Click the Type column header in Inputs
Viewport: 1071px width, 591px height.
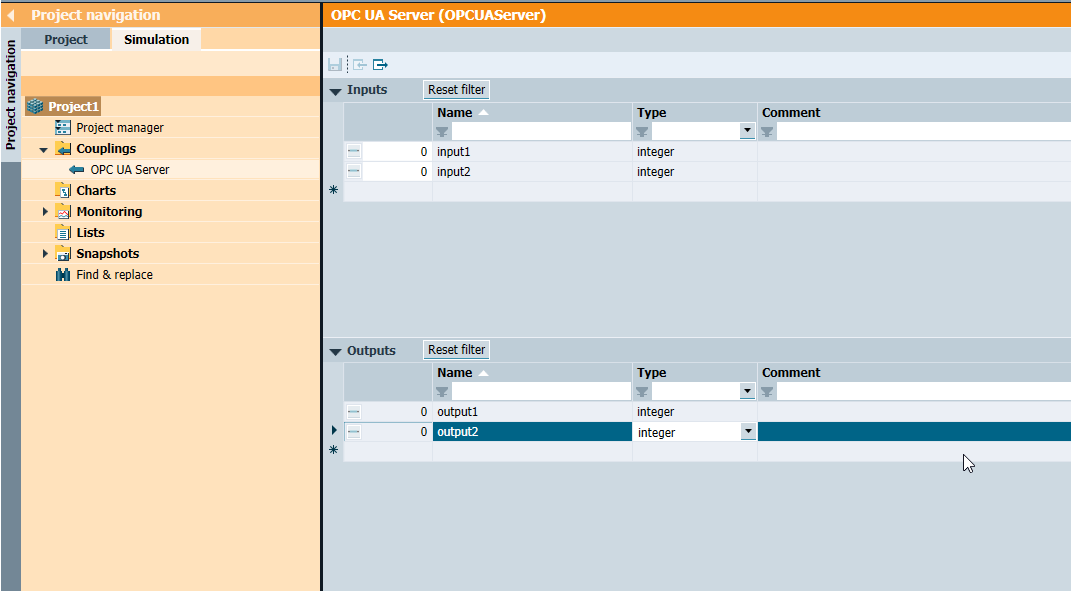[695, 113]
